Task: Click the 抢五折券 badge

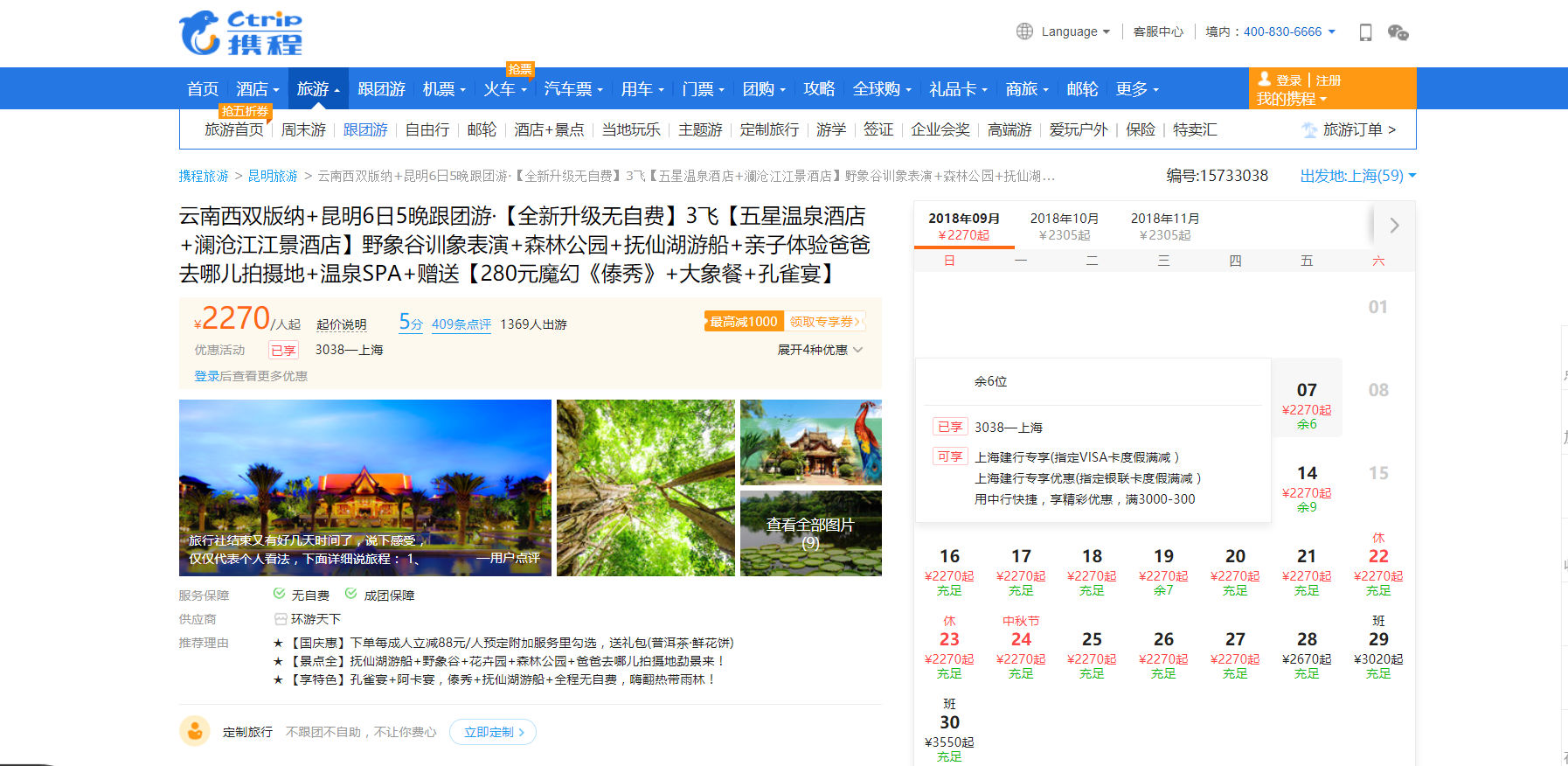Action: [245, 111]
